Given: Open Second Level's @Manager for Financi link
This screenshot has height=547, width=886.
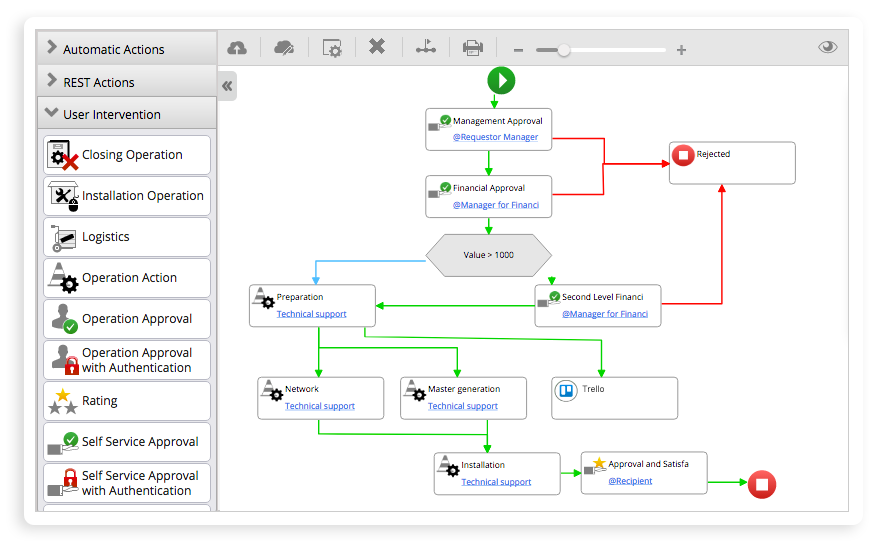Looking at the screenshot, I should coord(605,314).
